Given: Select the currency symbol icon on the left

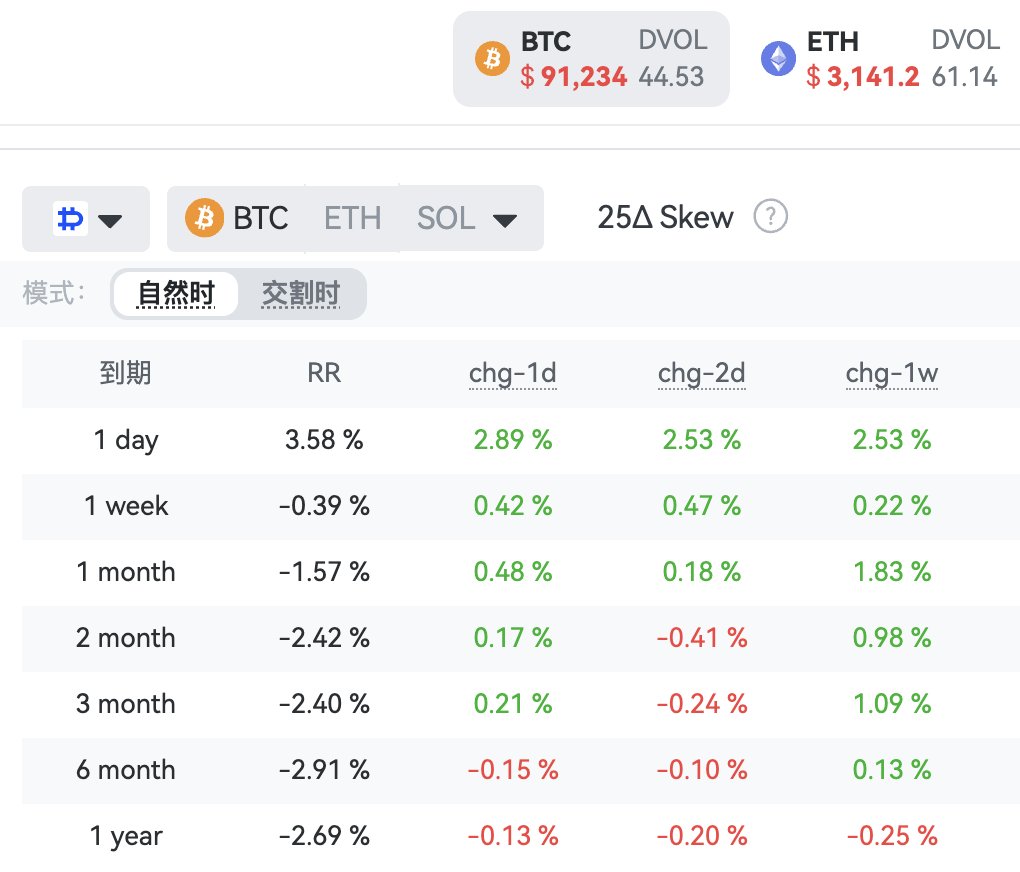Looking at the screenshot, I should click(x=70, y=218).
